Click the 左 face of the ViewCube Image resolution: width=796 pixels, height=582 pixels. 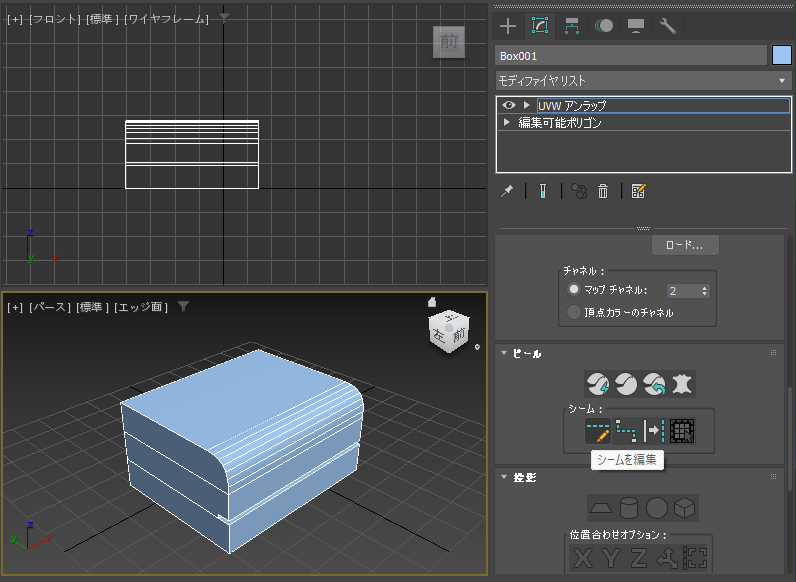click(438, 335)
